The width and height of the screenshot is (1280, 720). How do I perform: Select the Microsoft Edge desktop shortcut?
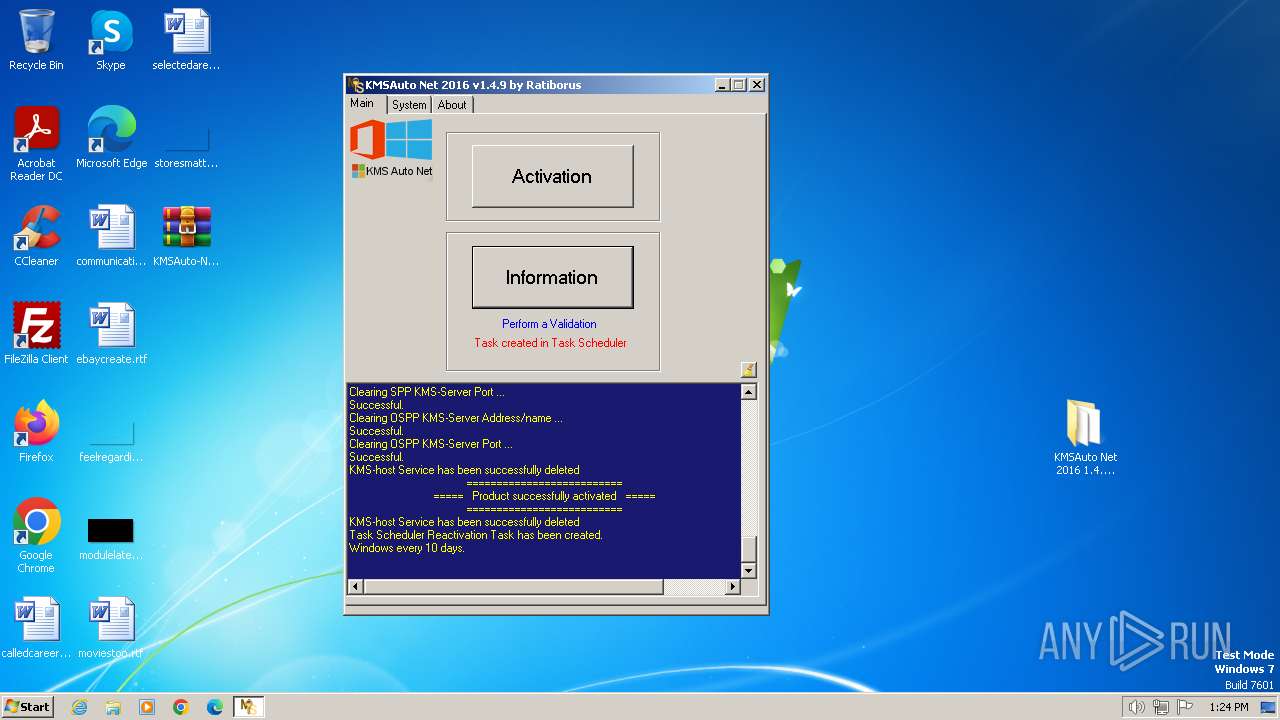[x=111, y=138]
